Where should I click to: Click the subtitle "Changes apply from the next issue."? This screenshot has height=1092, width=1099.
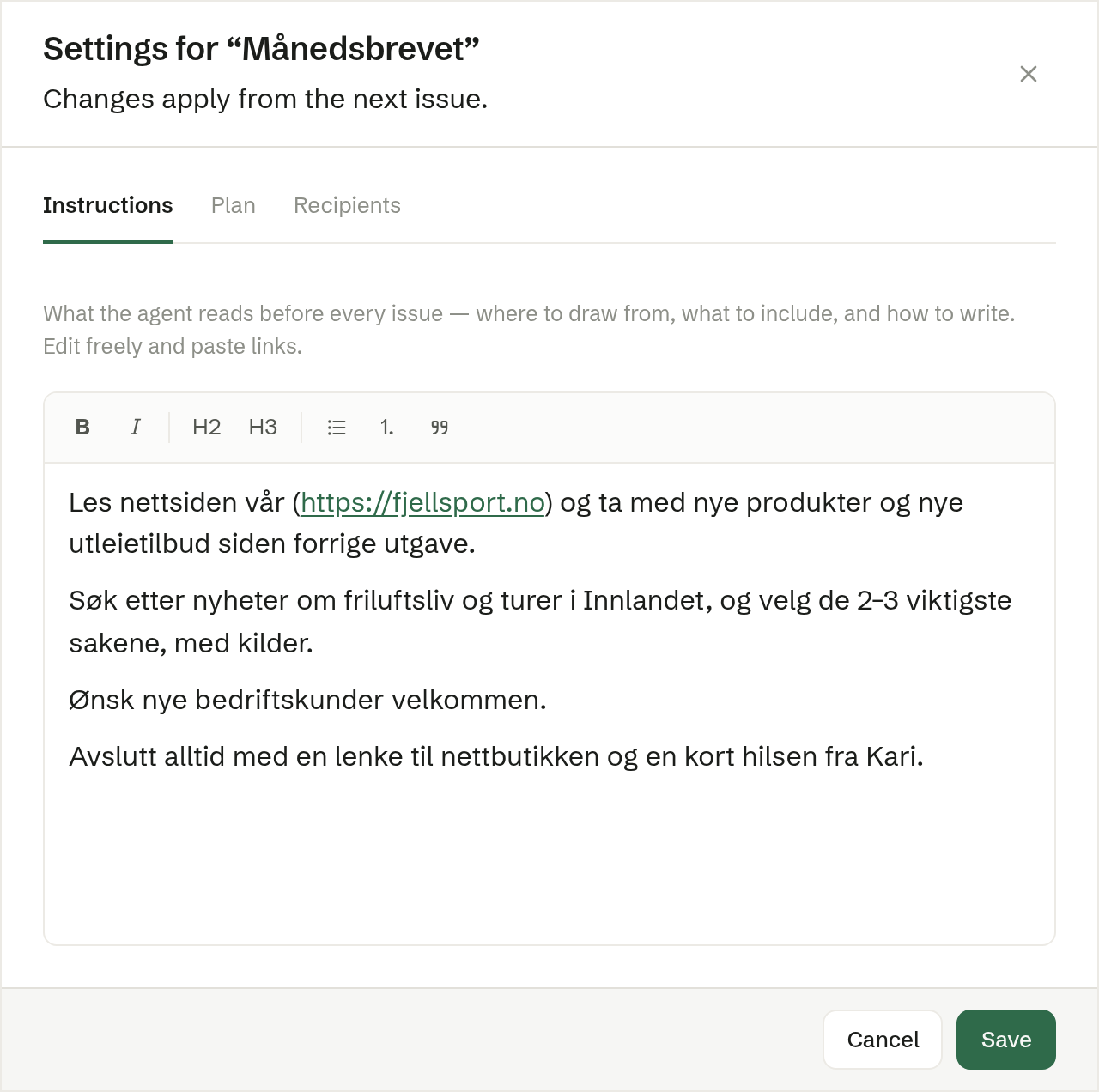265,99
